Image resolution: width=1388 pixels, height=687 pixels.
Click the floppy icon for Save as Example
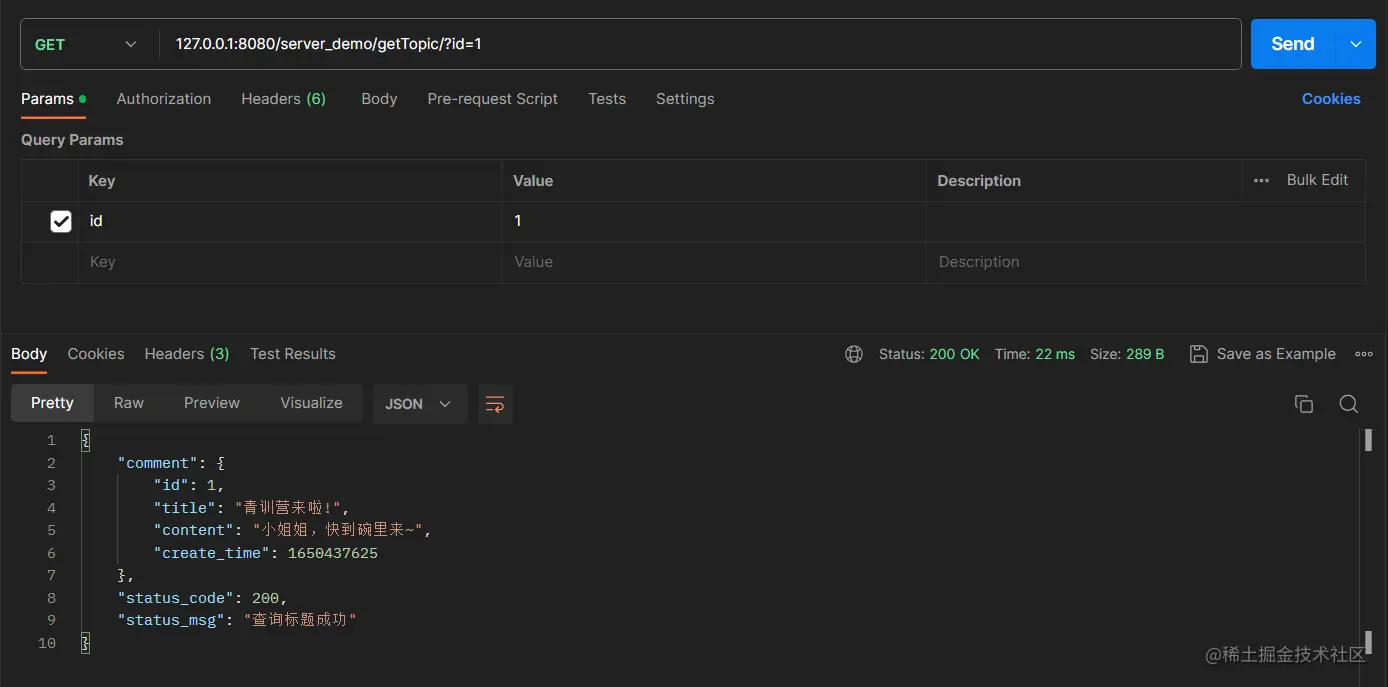[1198, 354]
